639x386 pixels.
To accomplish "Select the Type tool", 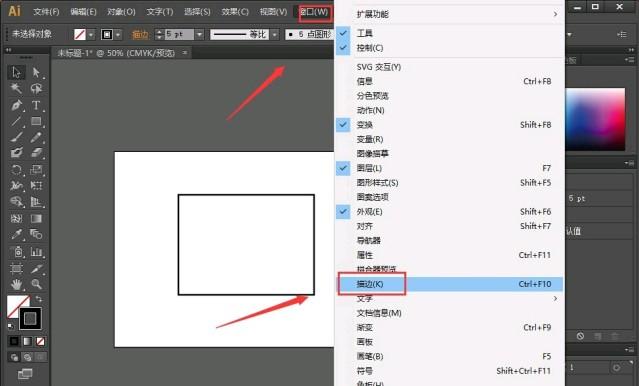I will click(x=36, y=105).
